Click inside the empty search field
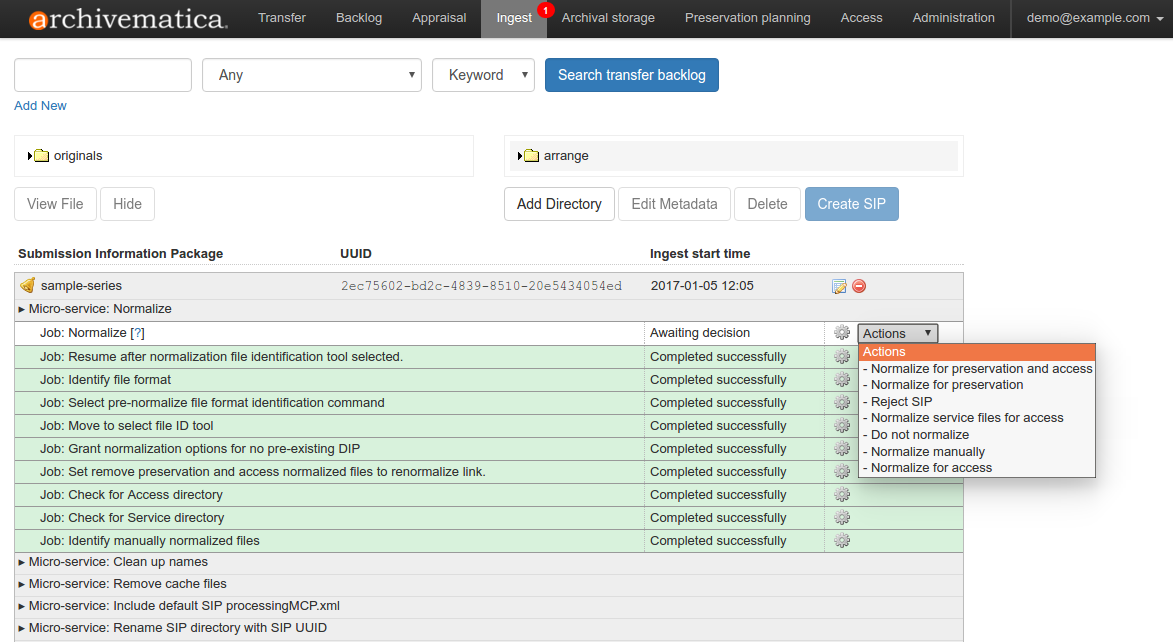 pos(101,74)
